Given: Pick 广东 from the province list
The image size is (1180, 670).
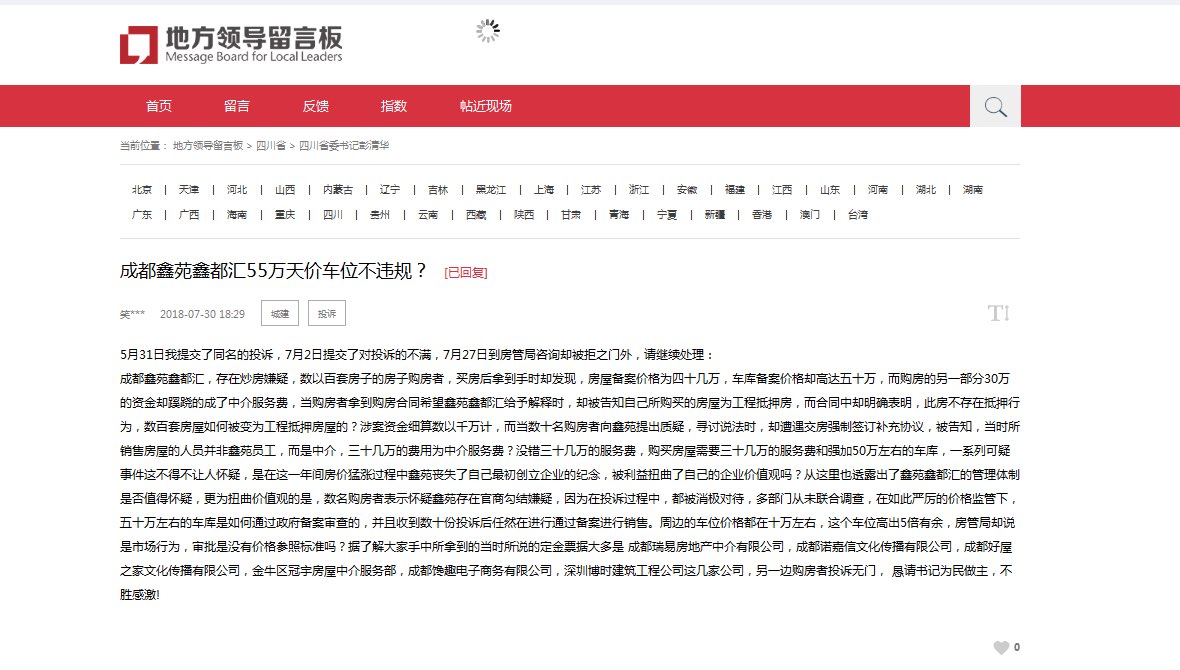Looking at the screenshot, I should (x=142, y=215).
